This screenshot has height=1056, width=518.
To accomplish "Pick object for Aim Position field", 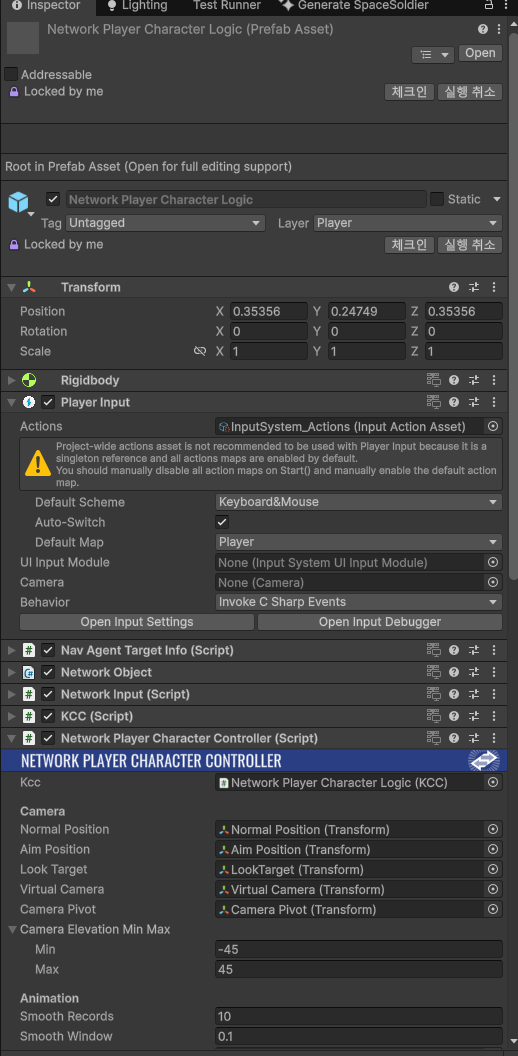I will pos(493,850).
